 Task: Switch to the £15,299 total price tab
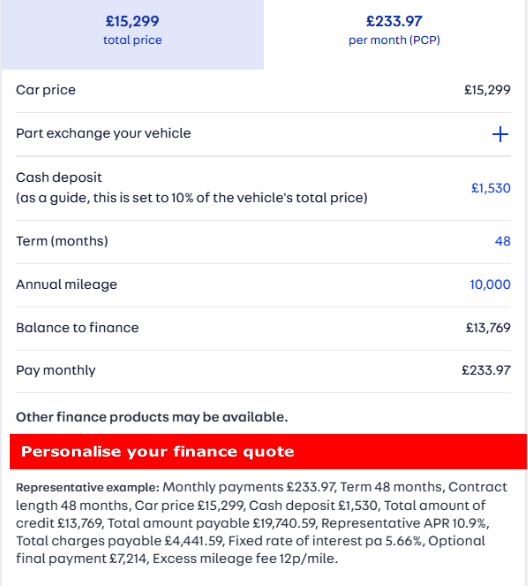tap(132, 35)
